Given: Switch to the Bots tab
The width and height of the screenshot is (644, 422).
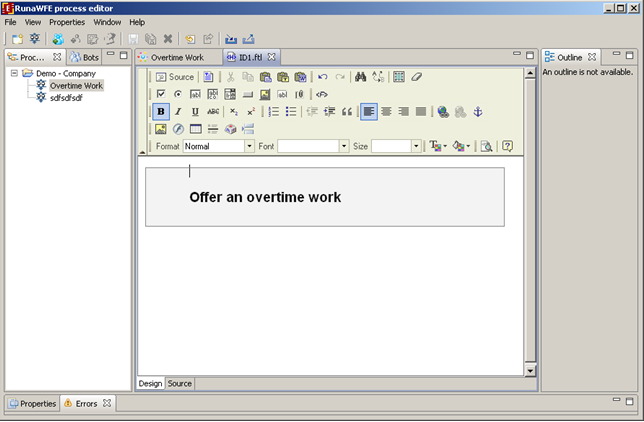Looking at the screenshot, I should pyautogui.click(x=84, y=58).
